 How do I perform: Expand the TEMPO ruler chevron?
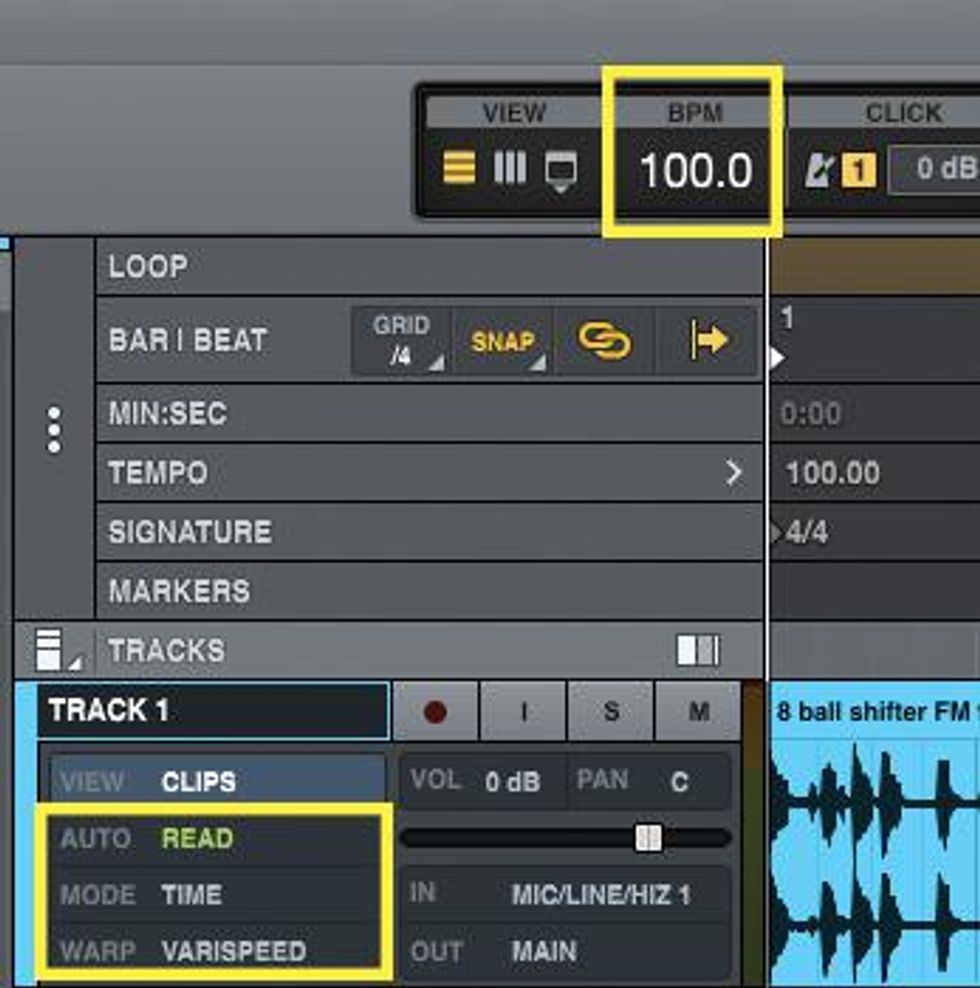(733, 472)
